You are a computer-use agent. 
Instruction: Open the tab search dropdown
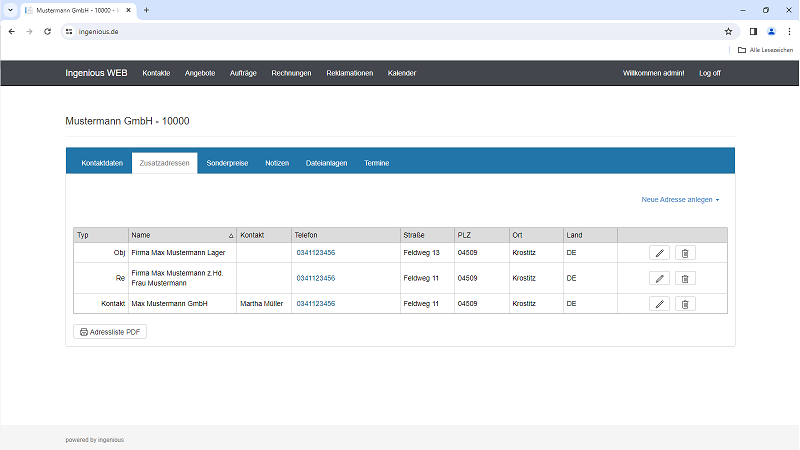(10, 10)
